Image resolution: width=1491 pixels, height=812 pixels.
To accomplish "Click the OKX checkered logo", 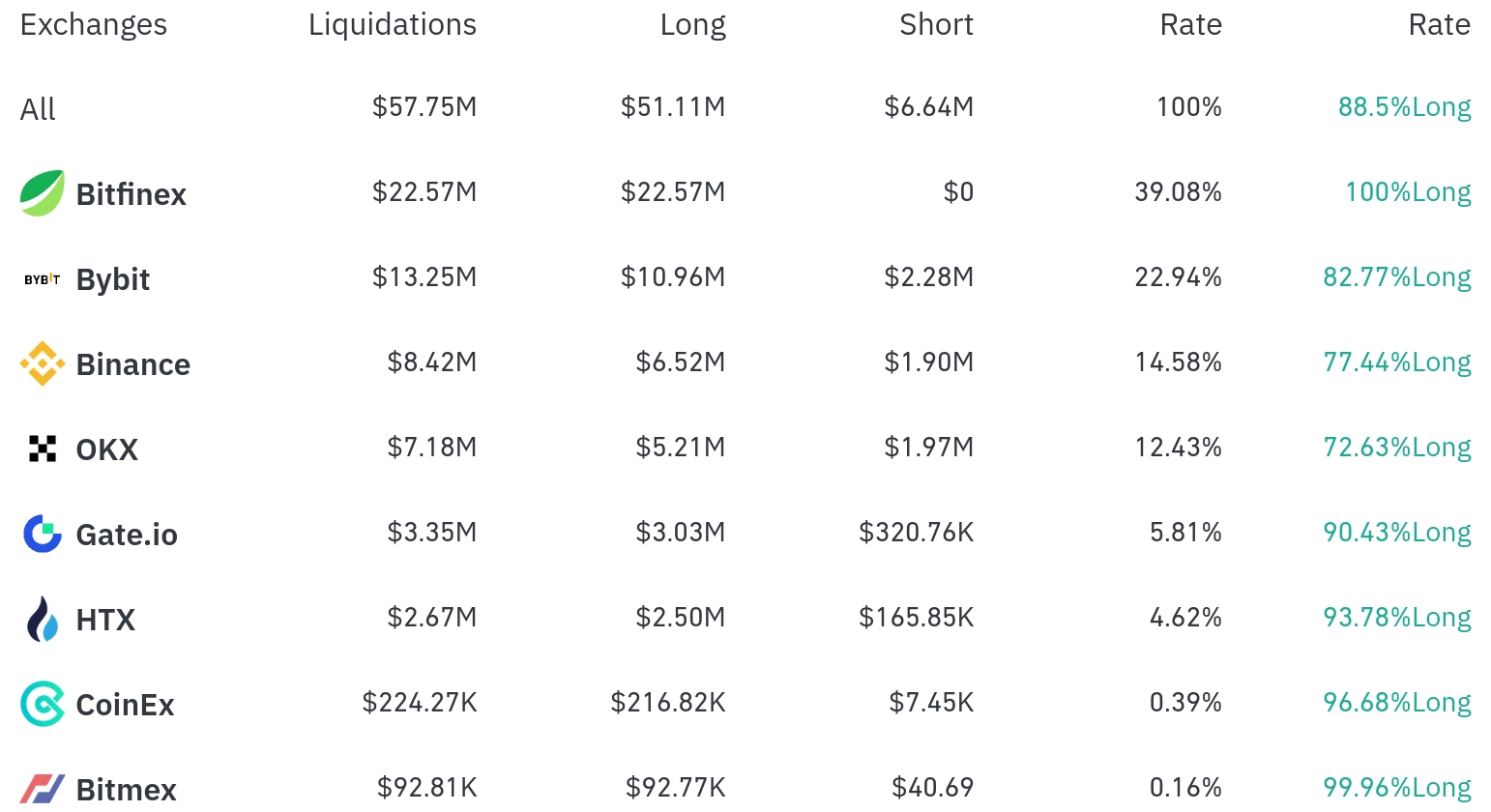I will 43,449.
